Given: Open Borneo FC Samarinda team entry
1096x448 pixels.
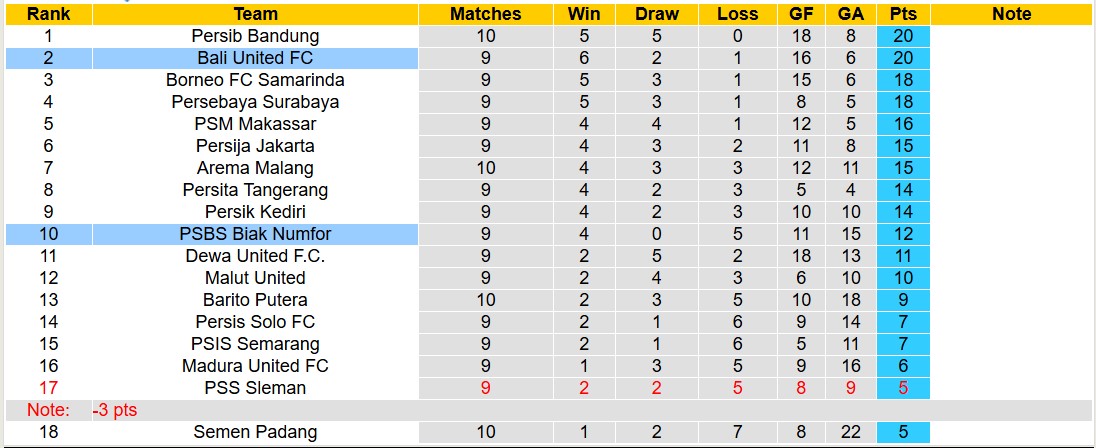Looking at the screenshot, I should pos(255,80).
